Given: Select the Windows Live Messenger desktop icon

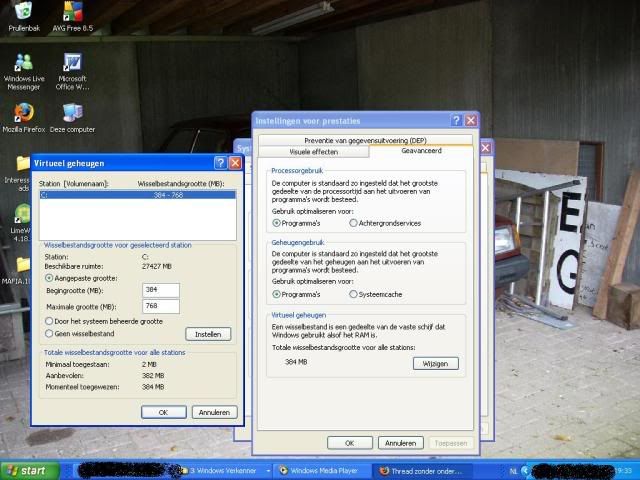Looking at the screenshot, I should pyautogui.click(x=23, y=62).
